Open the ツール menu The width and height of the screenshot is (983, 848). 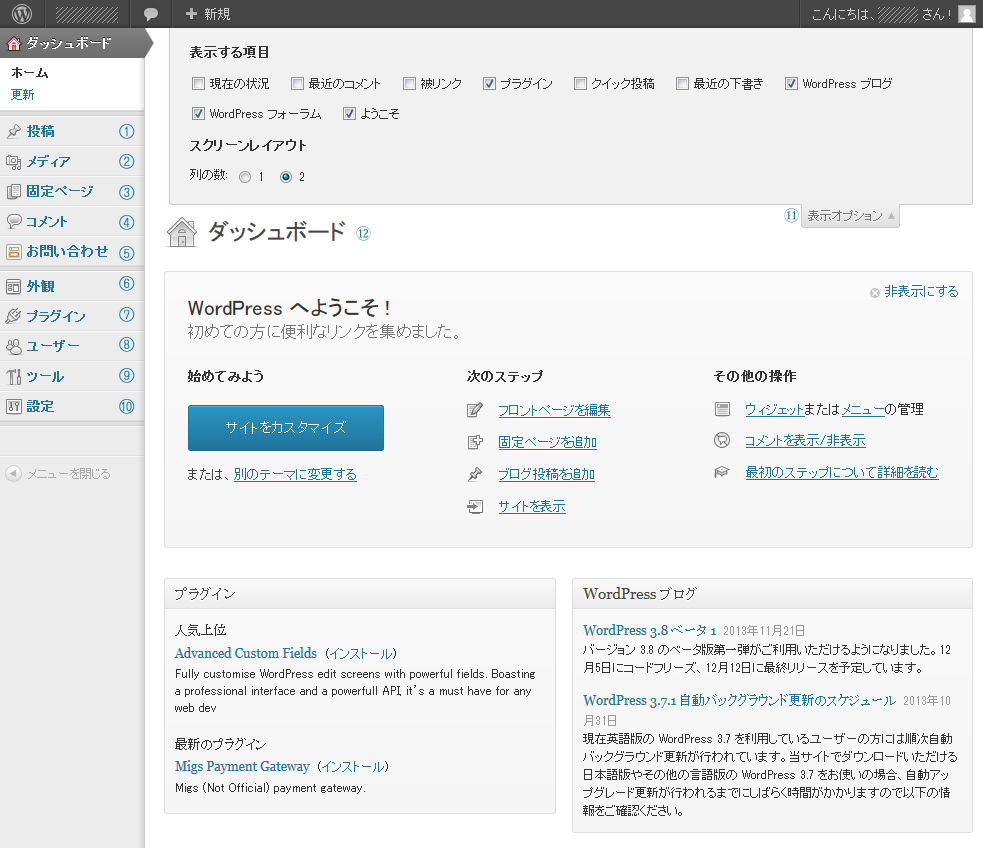(71, 376)
